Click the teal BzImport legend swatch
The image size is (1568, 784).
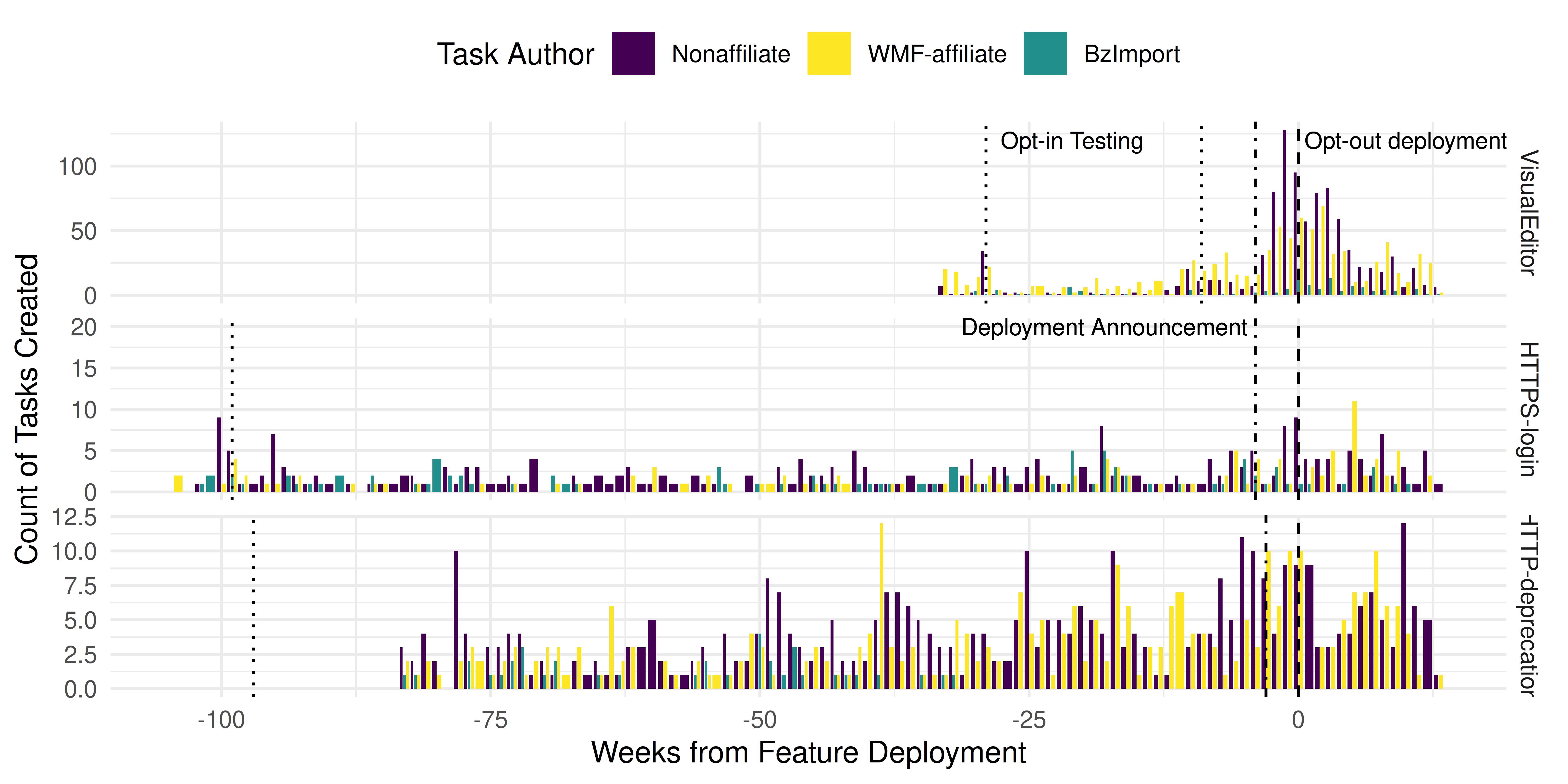[1045, 54]
